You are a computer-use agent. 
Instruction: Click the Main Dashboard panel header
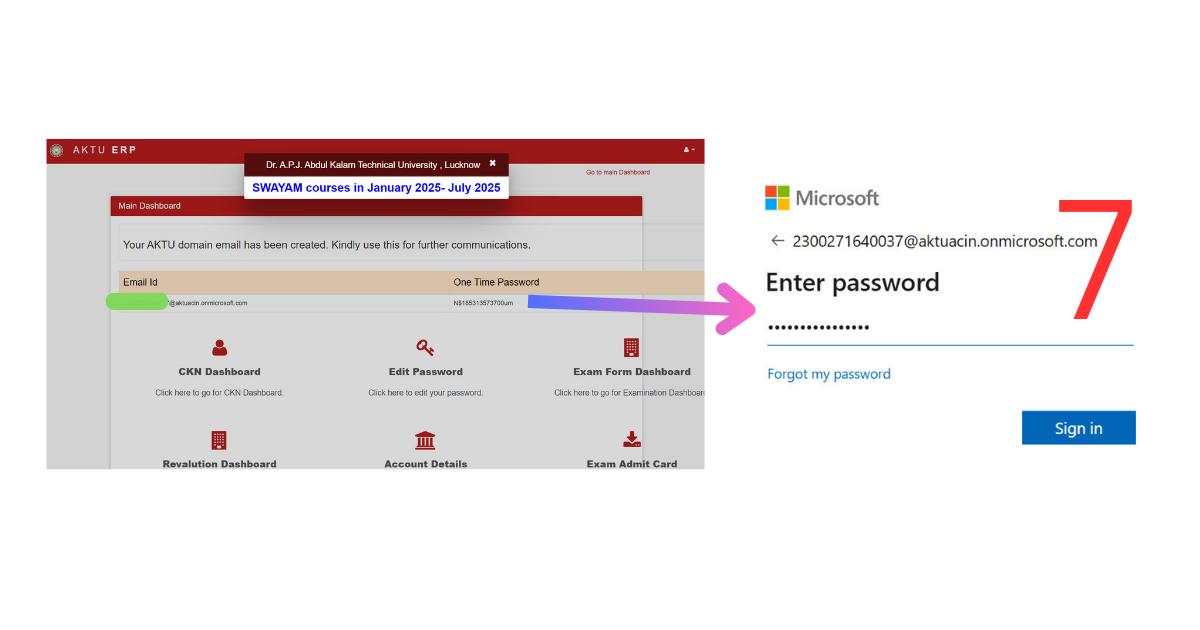click(376, 206)
